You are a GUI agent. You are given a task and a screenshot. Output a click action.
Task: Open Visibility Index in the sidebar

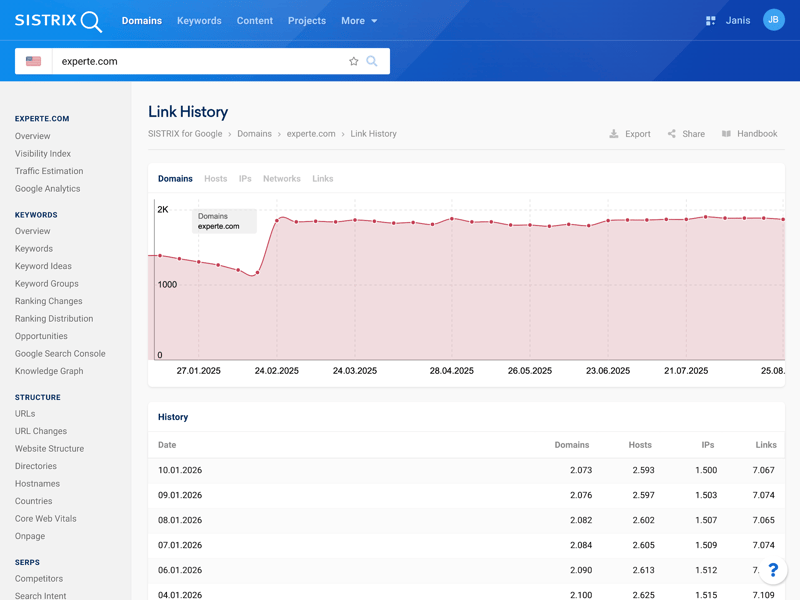(42, 154)
